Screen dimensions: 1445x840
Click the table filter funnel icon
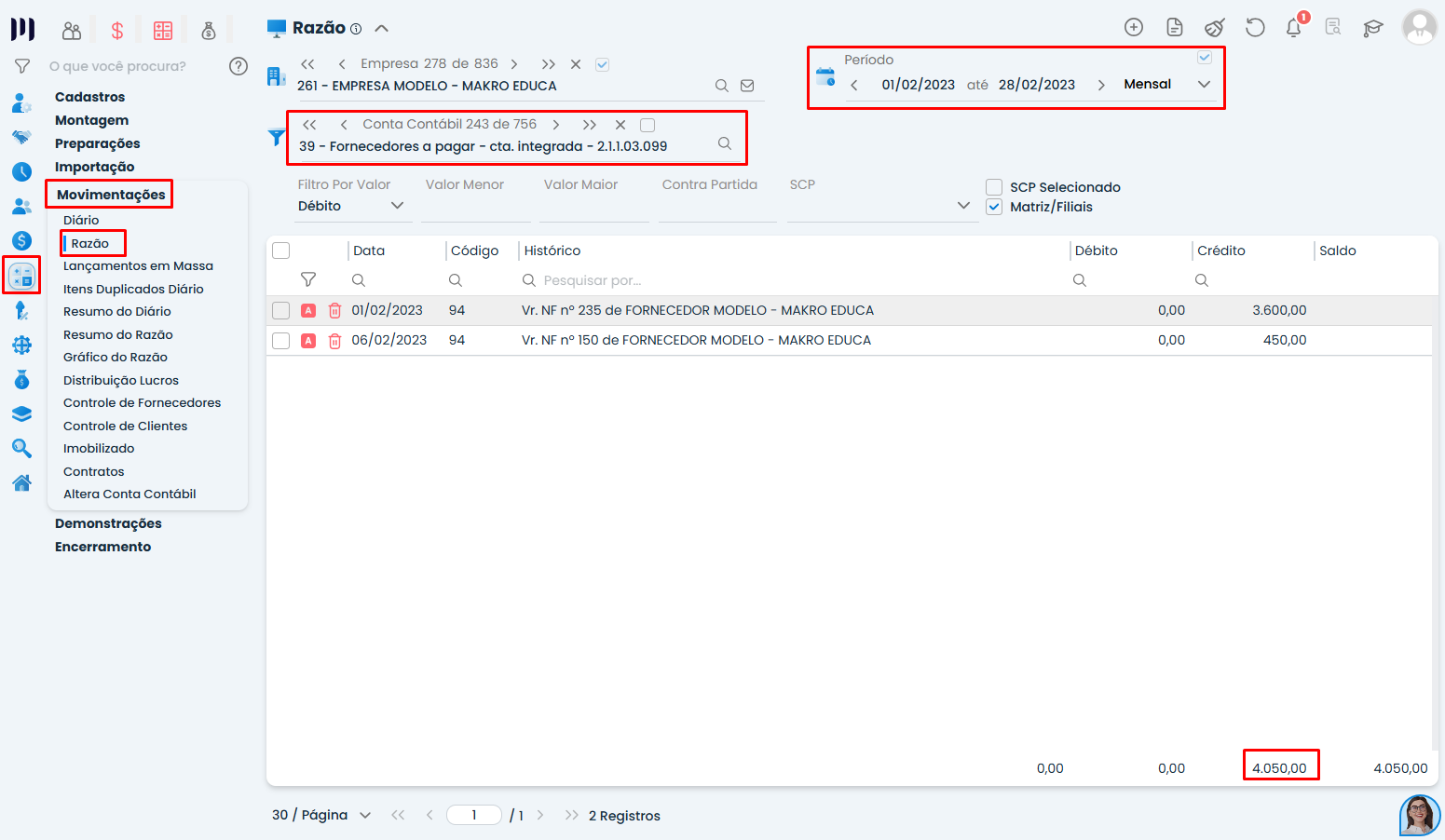click(x=308, y=279)
